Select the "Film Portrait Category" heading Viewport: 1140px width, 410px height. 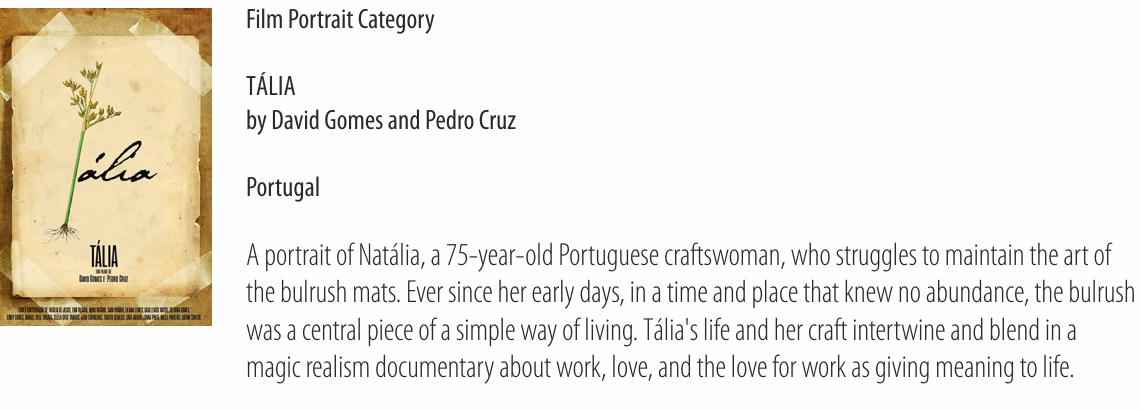click(340, 20)
